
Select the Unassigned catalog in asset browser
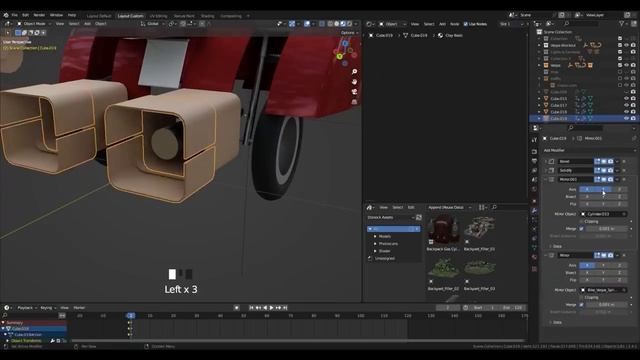coord(385,258)
